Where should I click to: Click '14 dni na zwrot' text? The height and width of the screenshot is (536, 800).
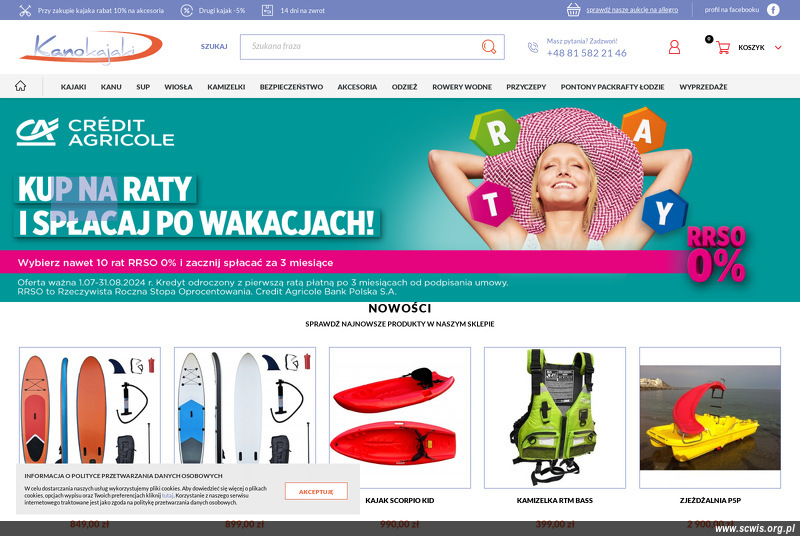point(302,10)
